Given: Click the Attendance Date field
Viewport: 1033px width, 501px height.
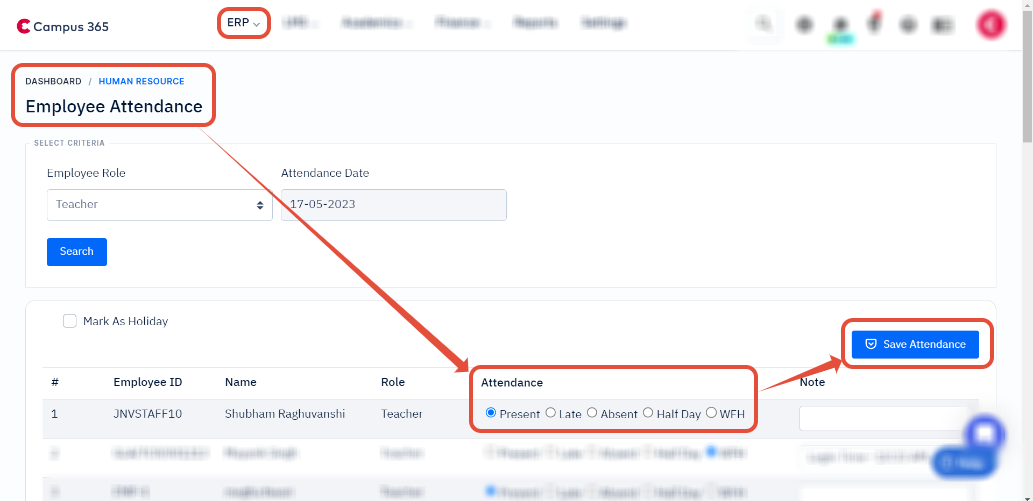Looking at the screenshot, I should (x=393, y=204).
